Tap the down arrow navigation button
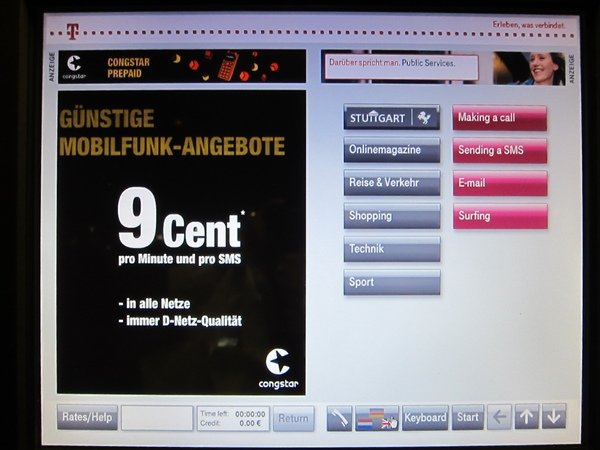Viewport: 600px width, 450px height. click(554, 416)
